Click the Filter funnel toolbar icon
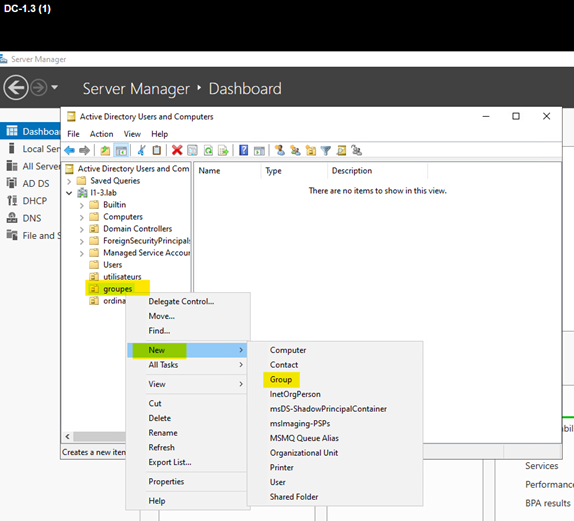Screen dimensions: 574x521 (x=326, y=150)
